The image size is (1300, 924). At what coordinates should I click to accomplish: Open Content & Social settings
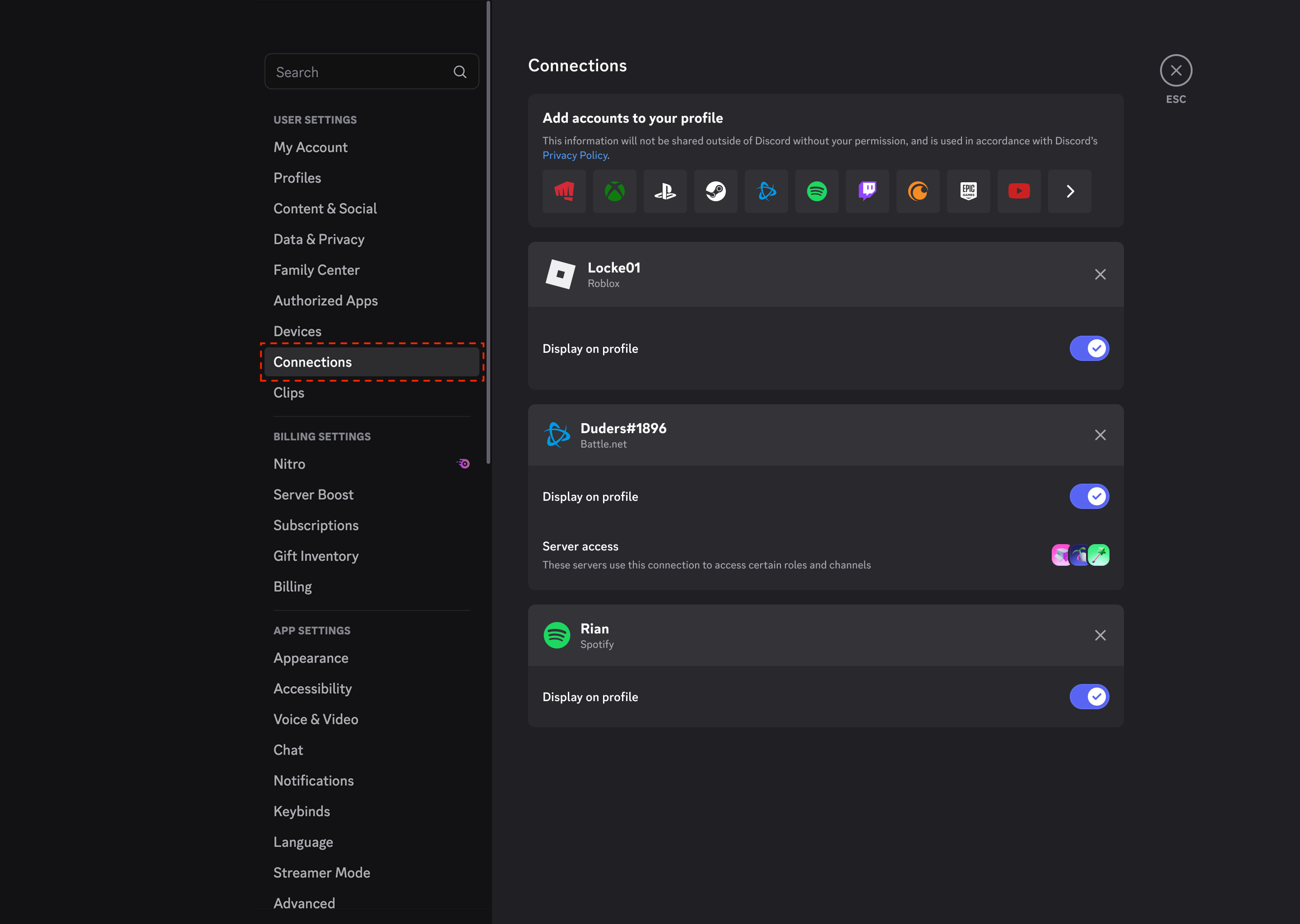coord(371,209)
